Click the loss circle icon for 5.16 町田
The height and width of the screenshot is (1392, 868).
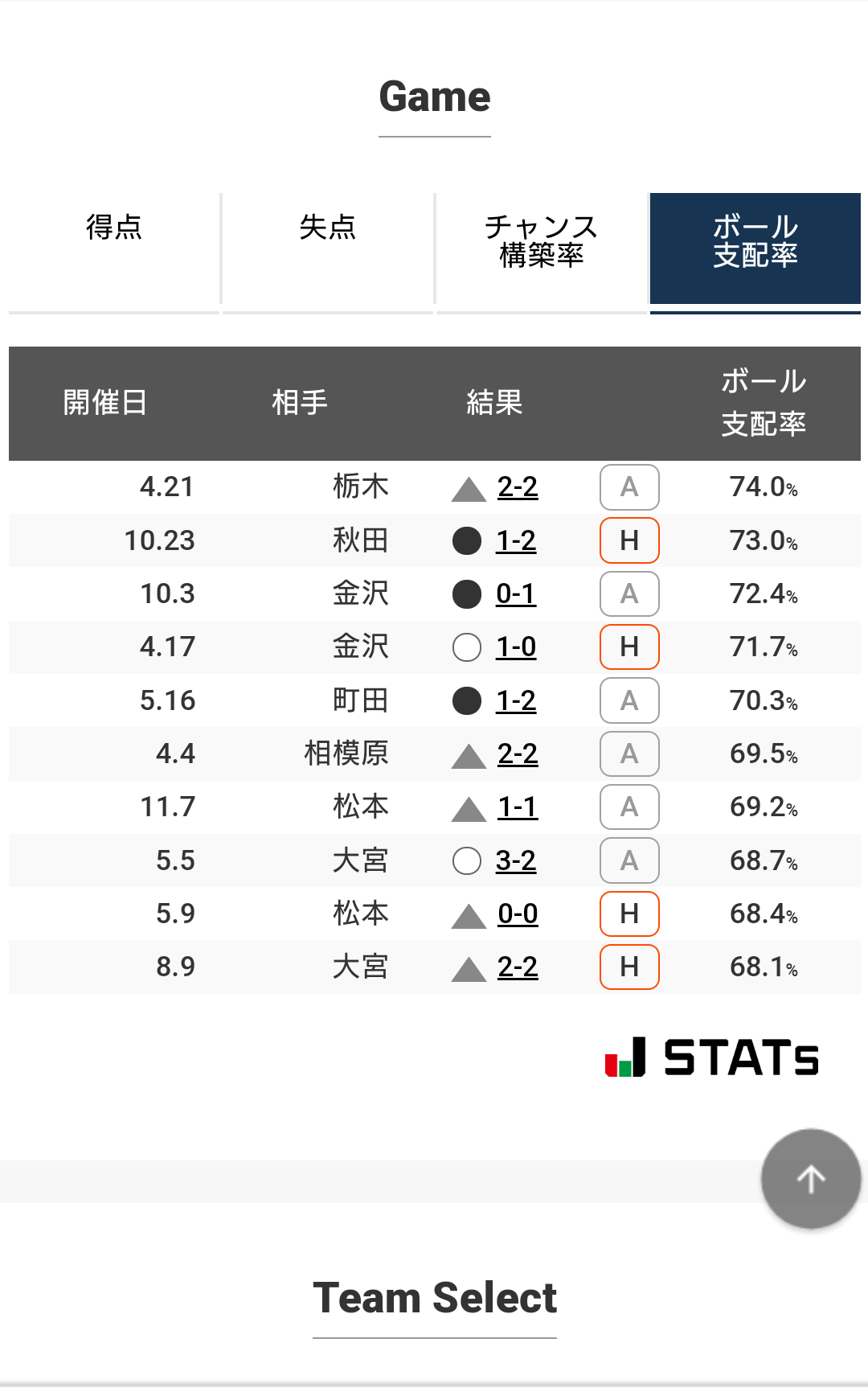pos(467,700)
